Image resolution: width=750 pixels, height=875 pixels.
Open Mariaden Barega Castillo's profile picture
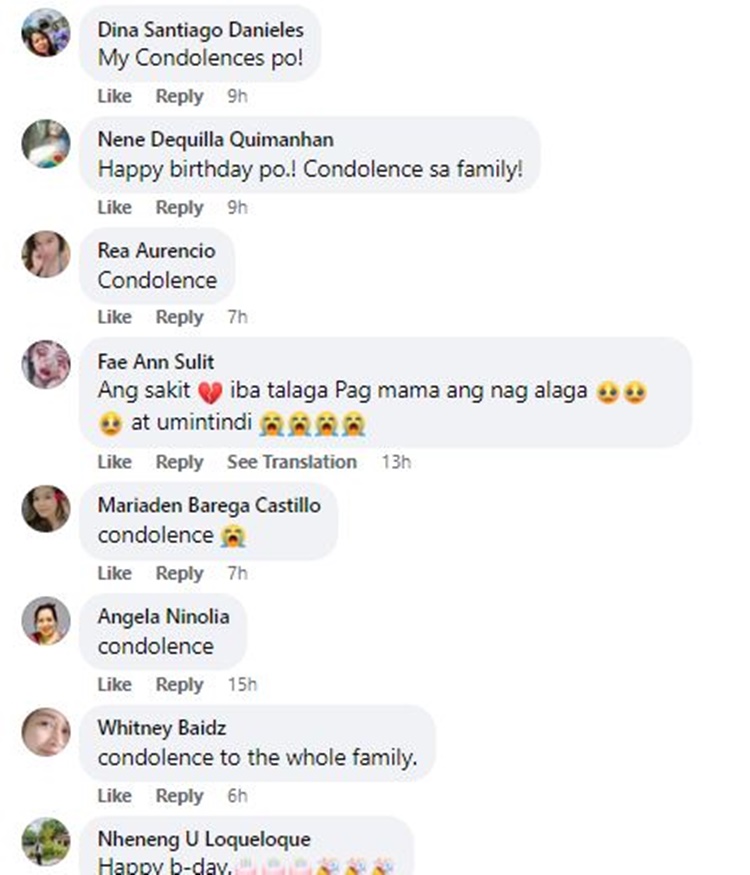[x=46, y=509]
